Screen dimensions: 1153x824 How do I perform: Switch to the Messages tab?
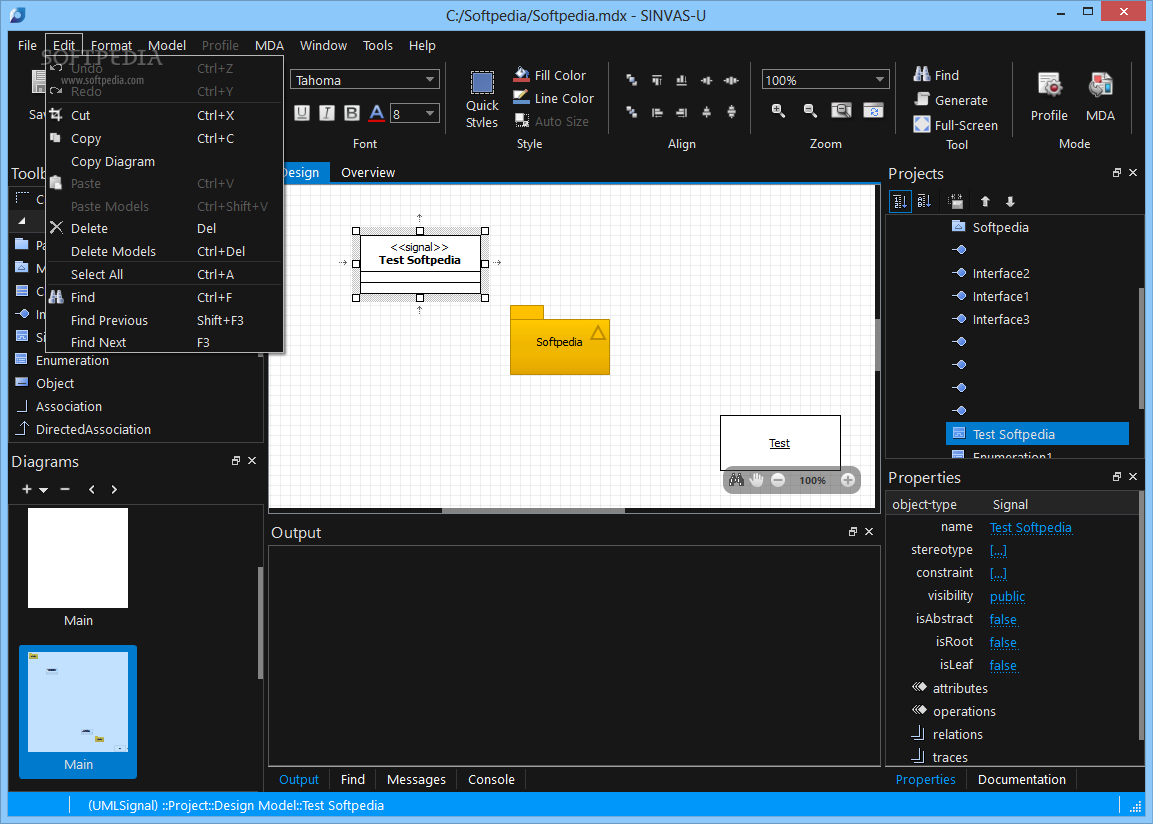coord(416,779)
